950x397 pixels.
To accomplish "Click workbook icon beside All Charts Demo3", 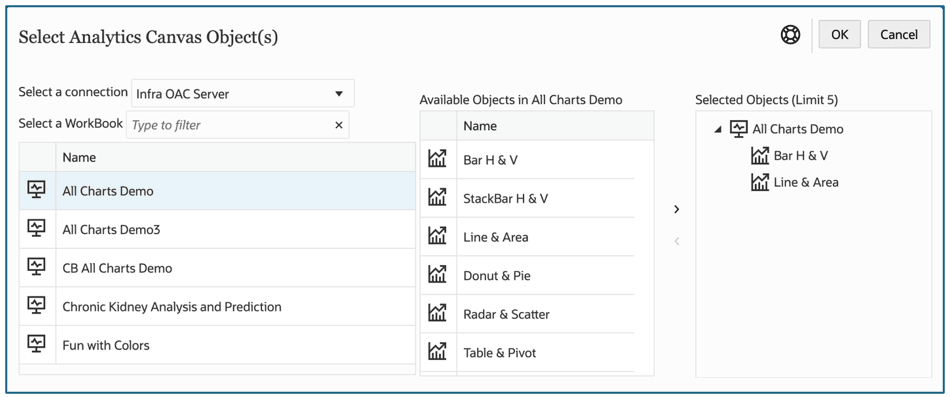I will [x=37, y=229].
